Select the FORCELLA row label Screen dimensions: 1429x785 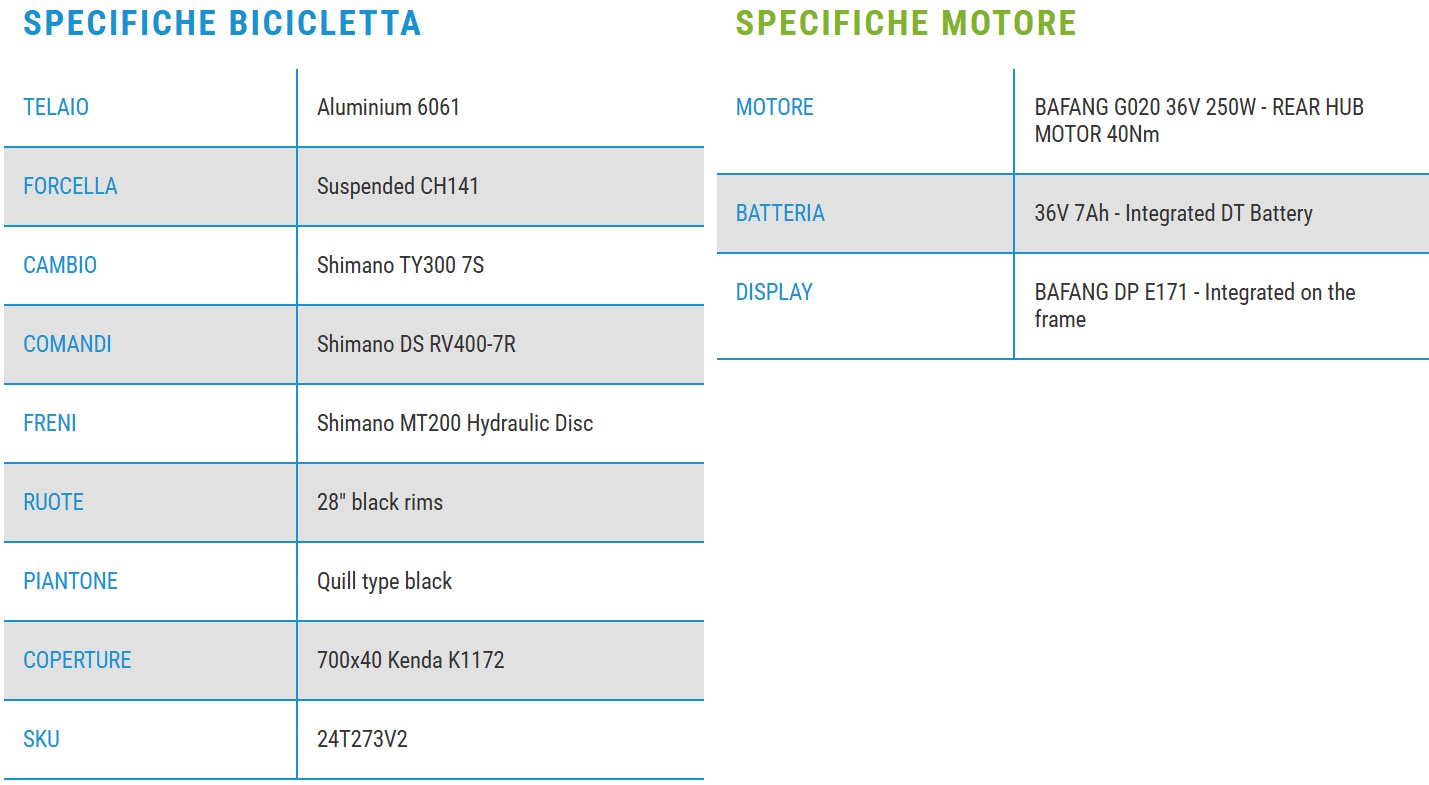coord(70,186)
